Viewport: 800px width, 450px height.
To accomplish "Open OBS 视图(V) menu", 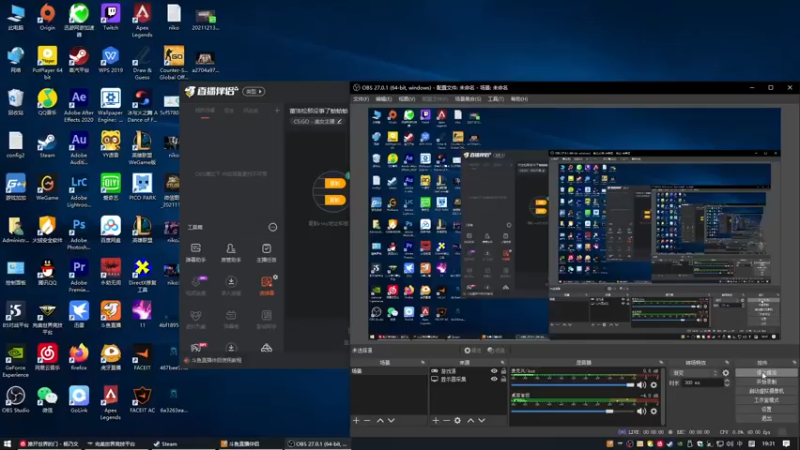I will coord(407,99).
